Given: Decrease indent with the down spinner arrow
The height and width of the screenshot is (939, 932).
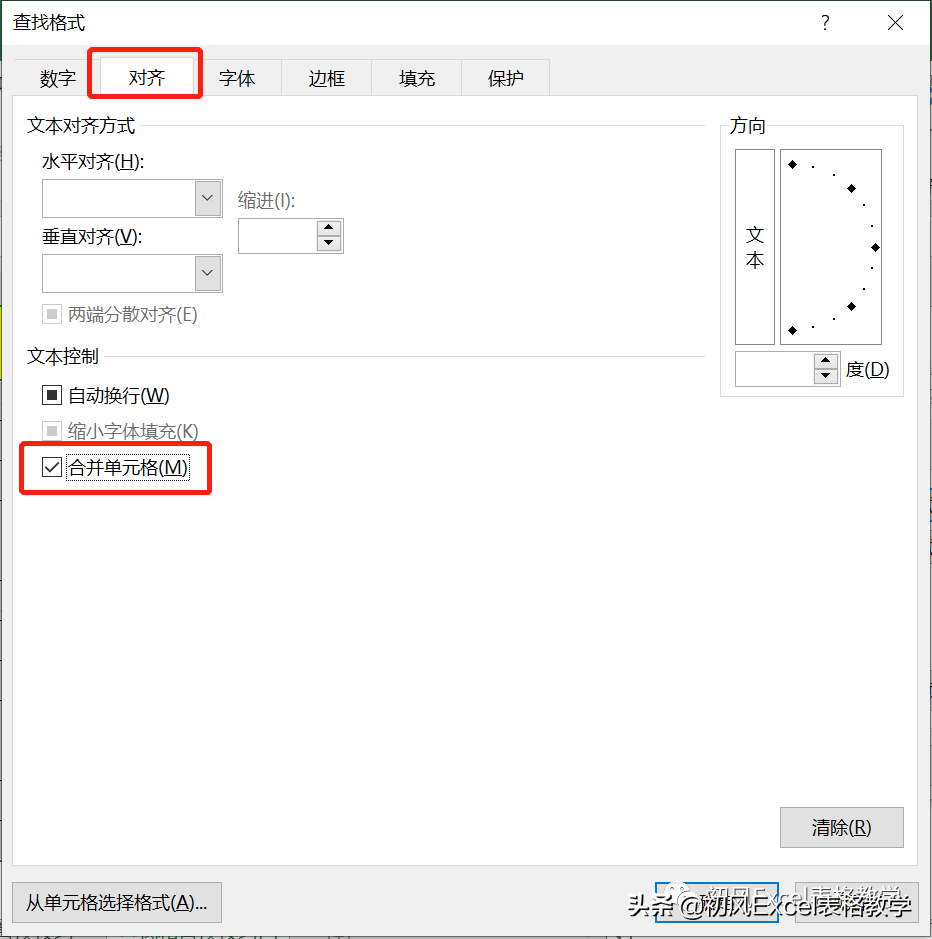Looking at the screenshot, I should 328,243.
